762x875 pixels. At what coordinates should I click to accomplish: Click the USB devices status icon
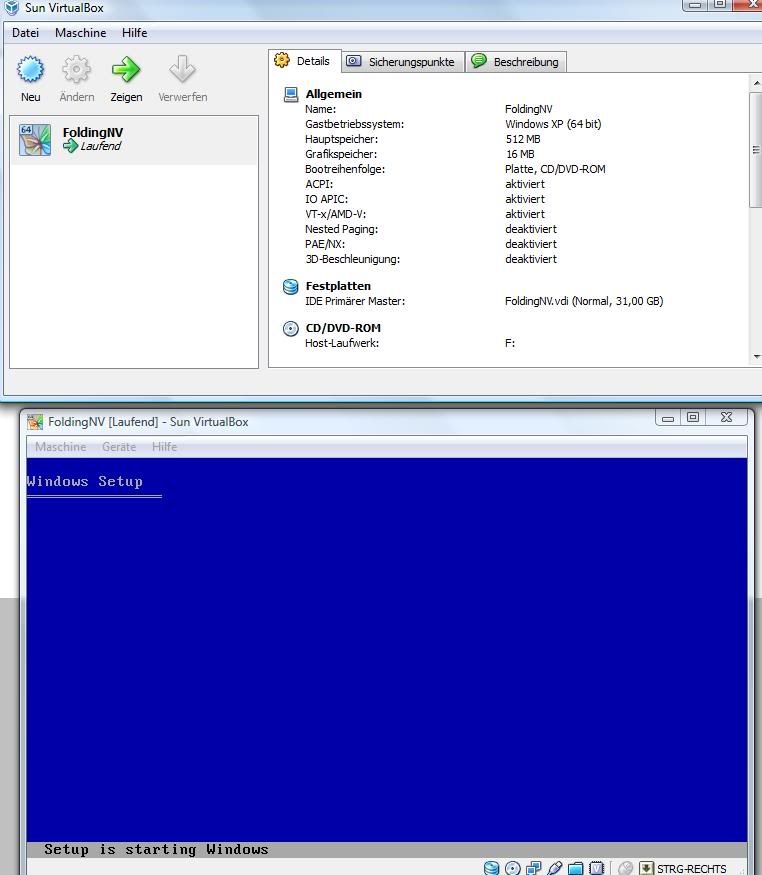pyautogui.click(x=554, y=868)
